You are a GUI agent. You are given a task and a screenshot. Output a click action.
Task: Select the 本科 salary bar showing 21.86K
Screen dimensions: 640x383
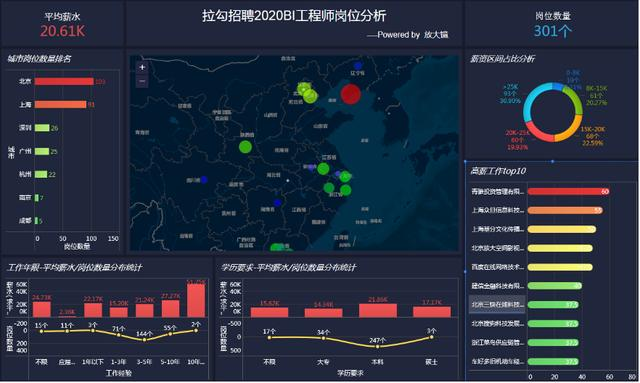(378, 310)
